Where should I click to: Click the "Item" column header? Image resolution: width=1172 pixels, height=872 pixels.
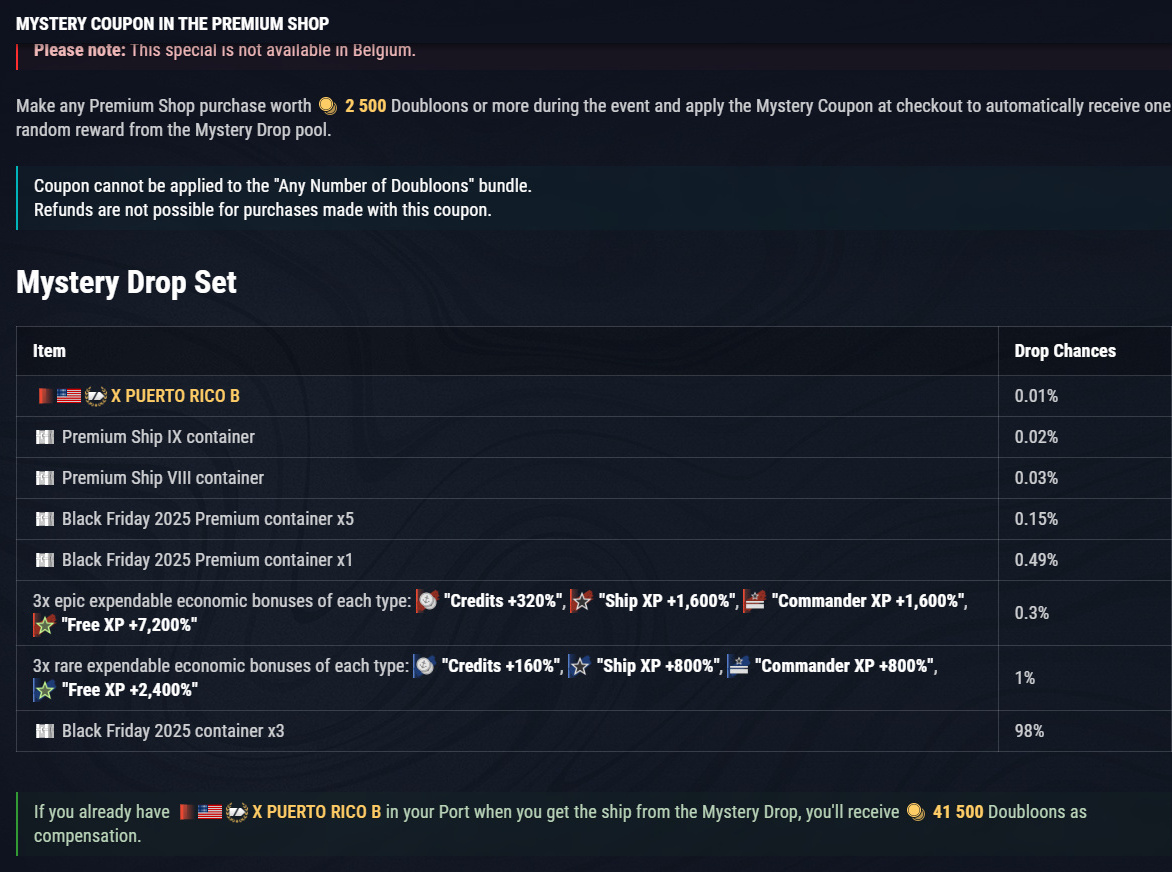(49, 351)
